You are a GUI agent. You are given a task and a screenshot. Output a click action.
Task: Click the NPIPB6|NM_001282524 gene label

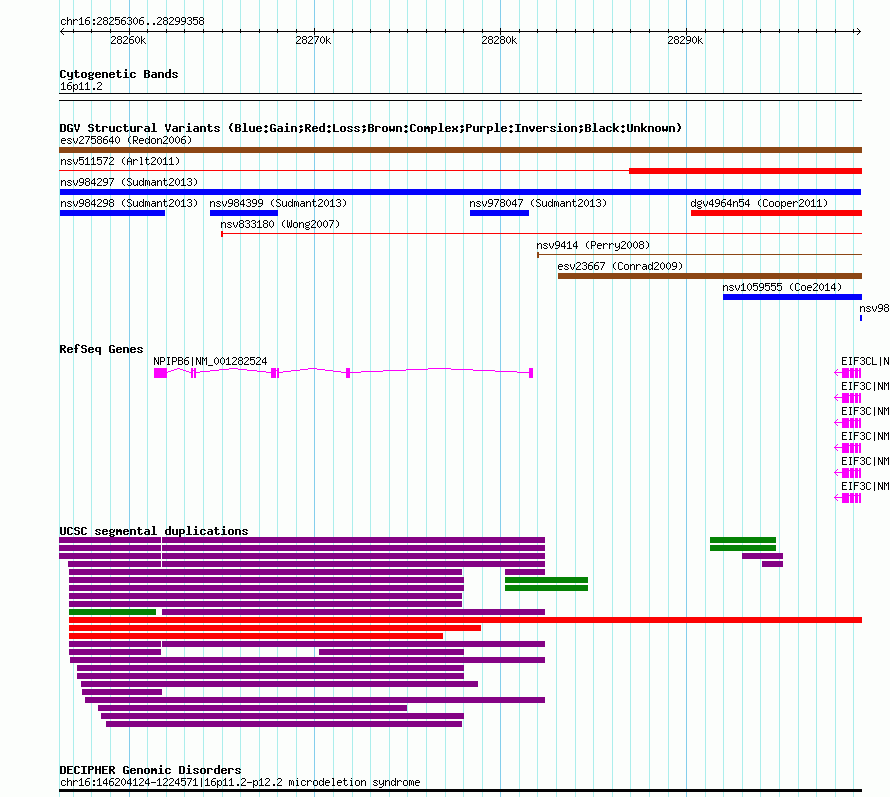coord(210,361)
